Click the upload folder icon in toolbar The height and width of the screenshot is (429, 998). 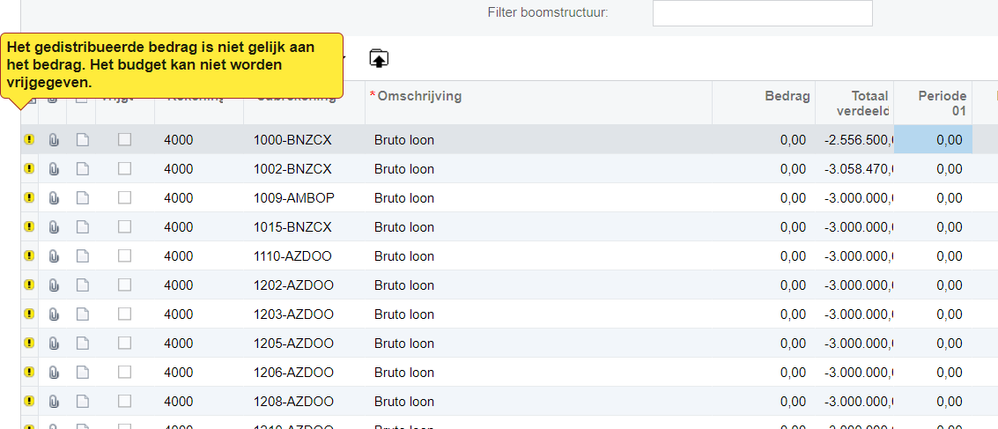(379, 58)
